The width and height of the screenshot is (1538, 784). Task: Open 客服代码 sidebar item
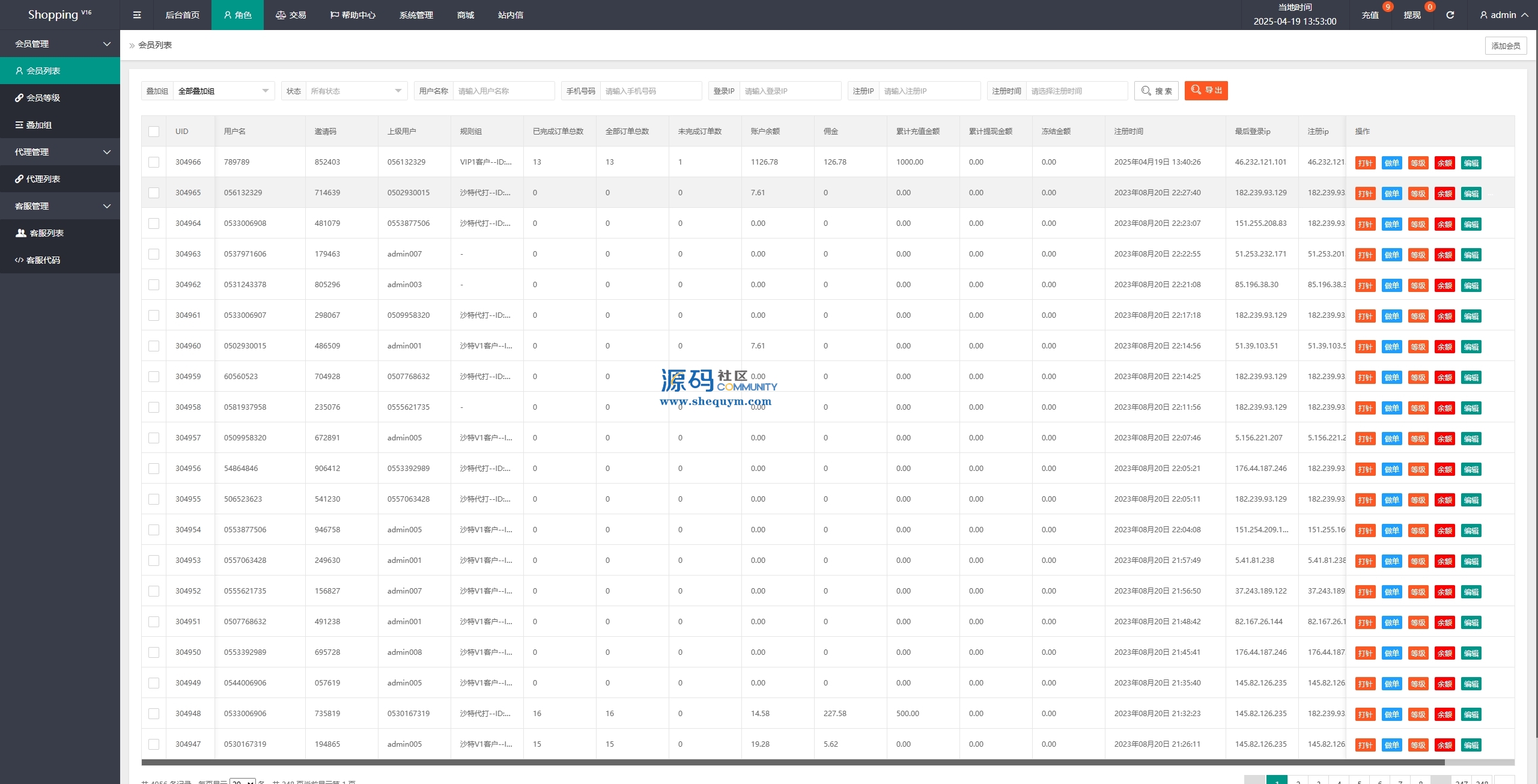click(x=43, y=260)
